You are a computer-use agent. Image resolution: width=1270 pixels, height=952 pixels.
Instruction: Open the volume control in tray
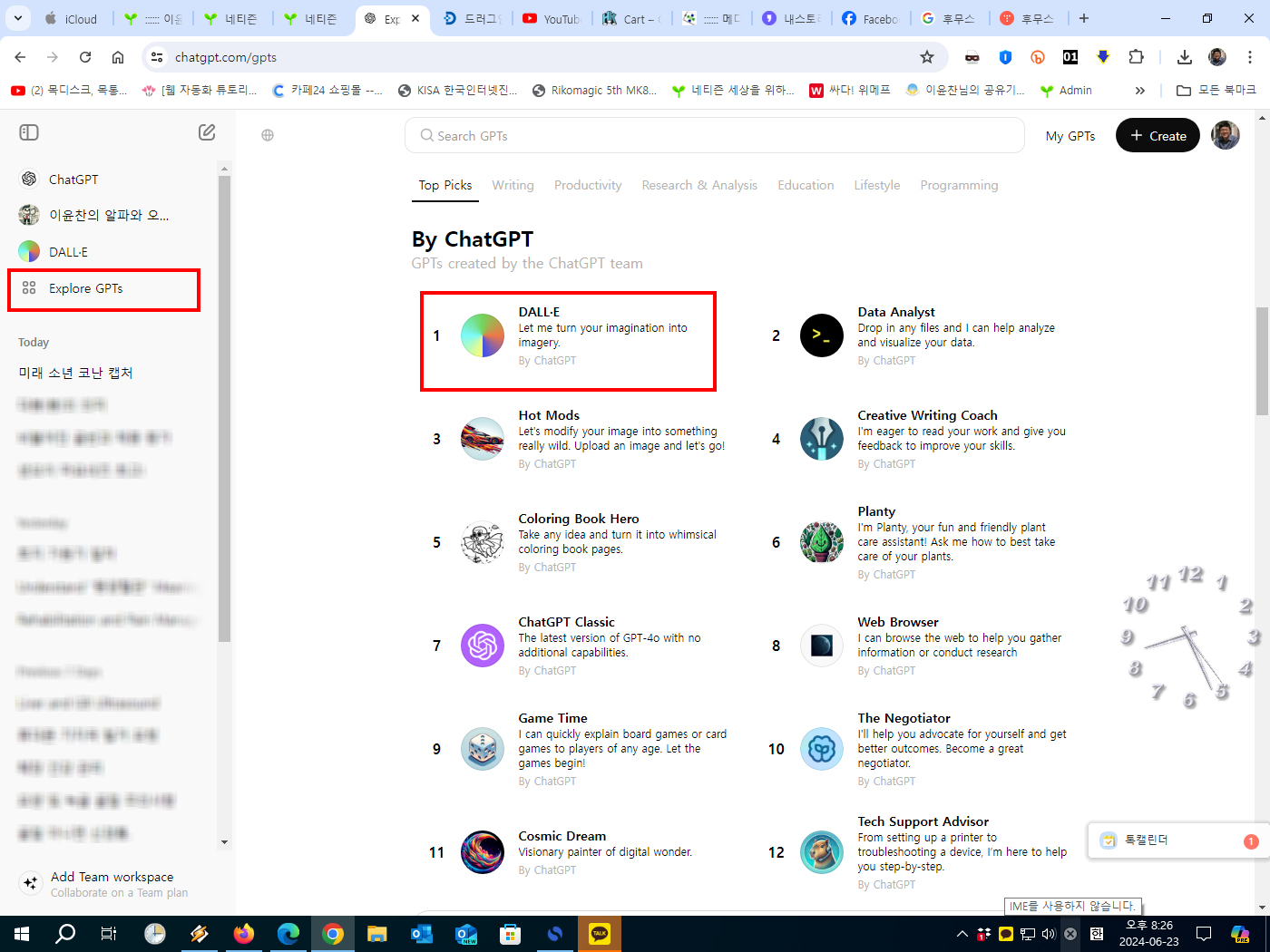tap(1049, 934)
